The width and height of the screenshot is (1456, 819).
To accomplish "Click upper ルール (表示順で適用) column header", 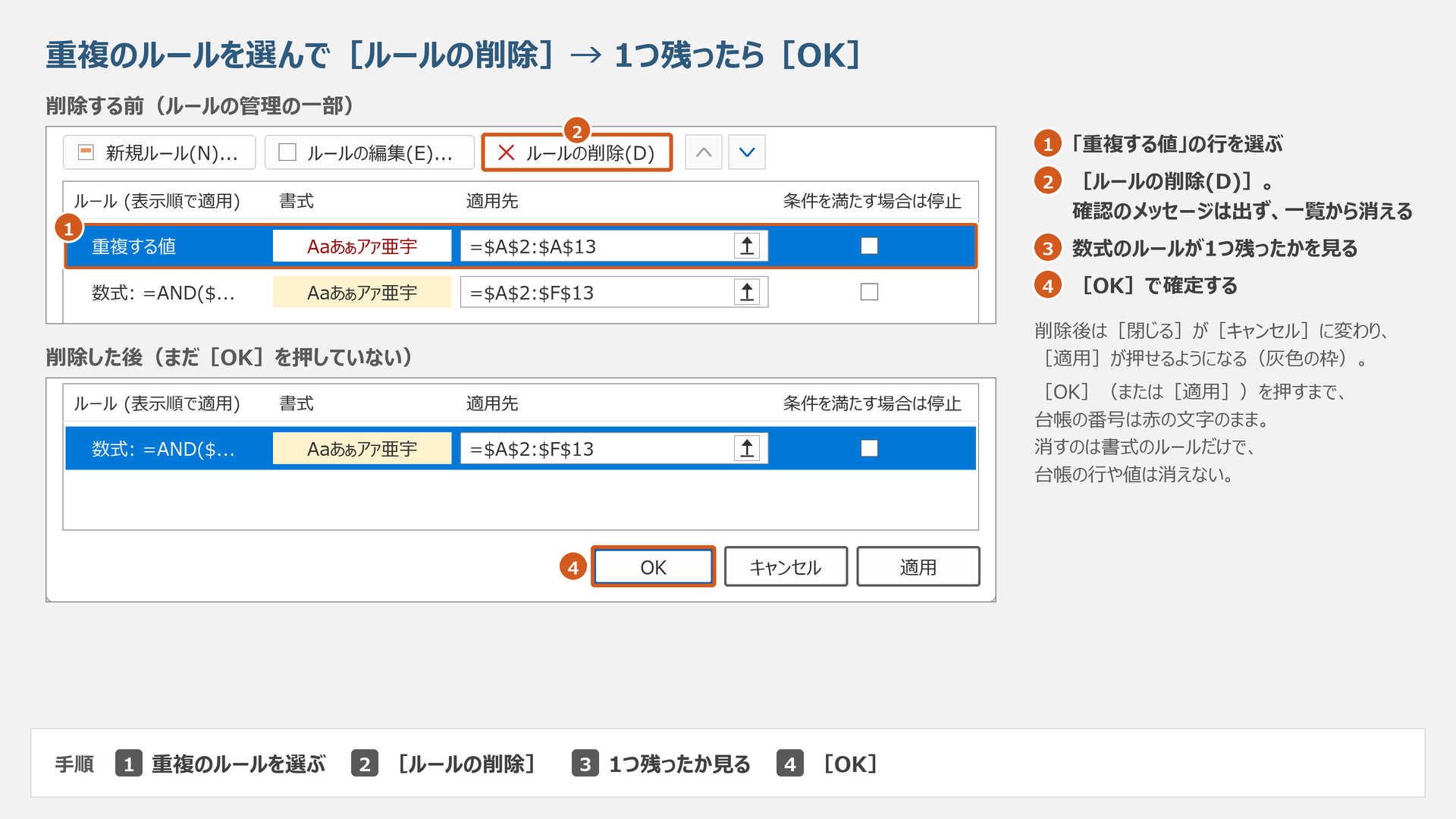I will pos(156,201).
